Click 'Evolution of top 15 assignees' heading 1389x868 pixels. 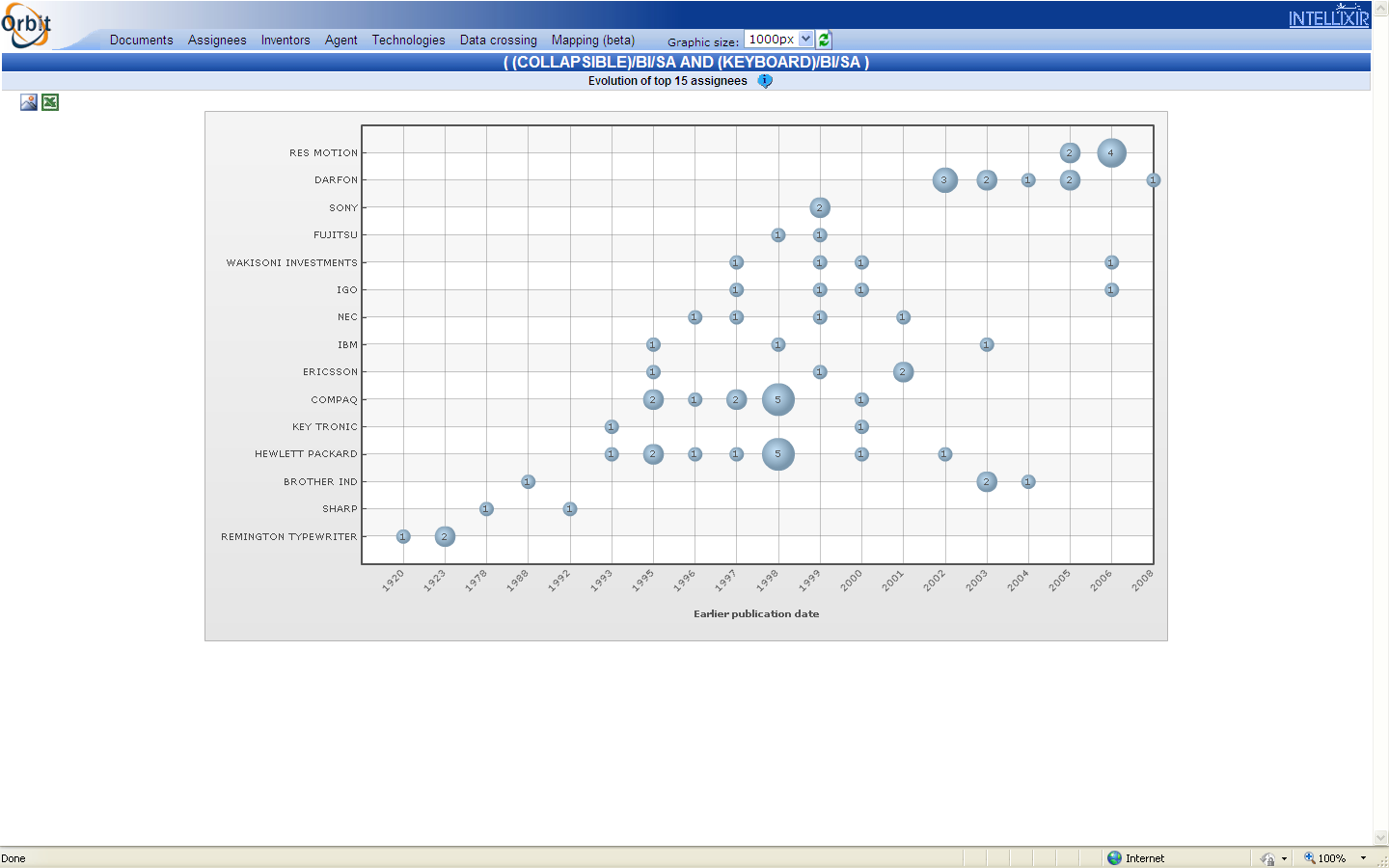click(x=667, y=81)
